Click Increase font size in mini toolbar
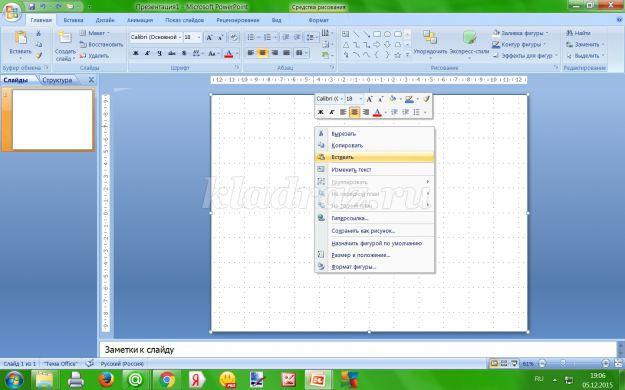The image size is (625, 390). tap(369, 99)
